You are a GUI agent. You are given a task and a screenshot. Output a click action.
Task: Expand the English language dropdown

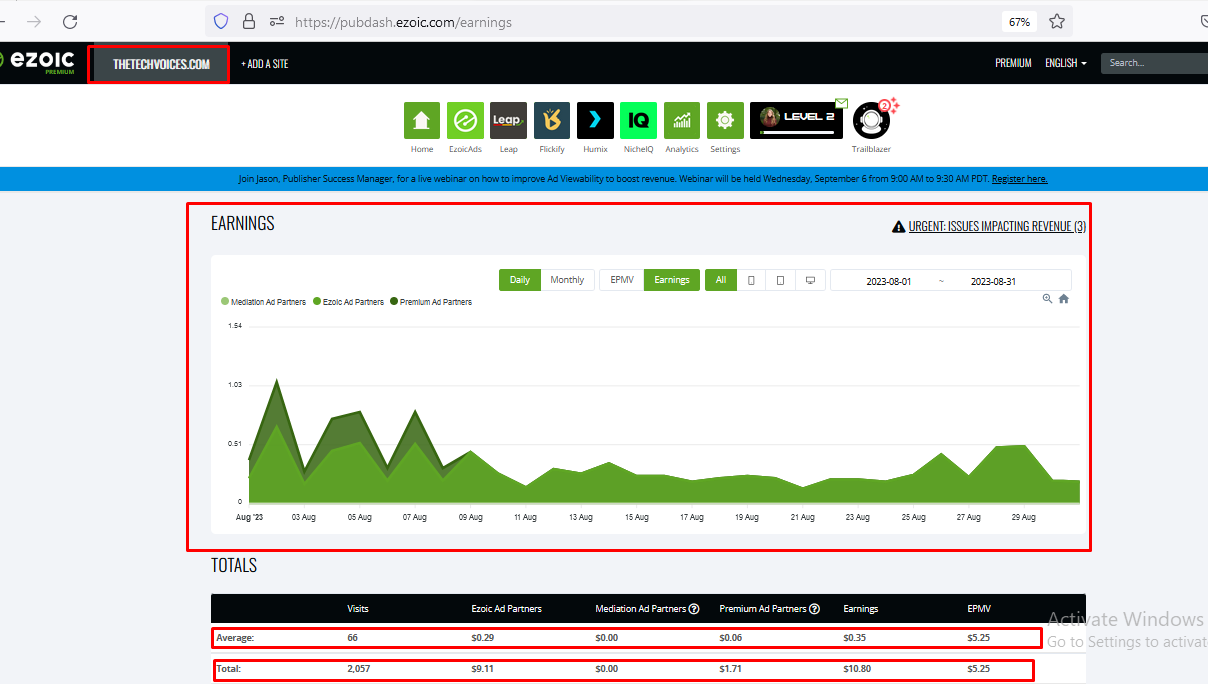[1066, 63]
